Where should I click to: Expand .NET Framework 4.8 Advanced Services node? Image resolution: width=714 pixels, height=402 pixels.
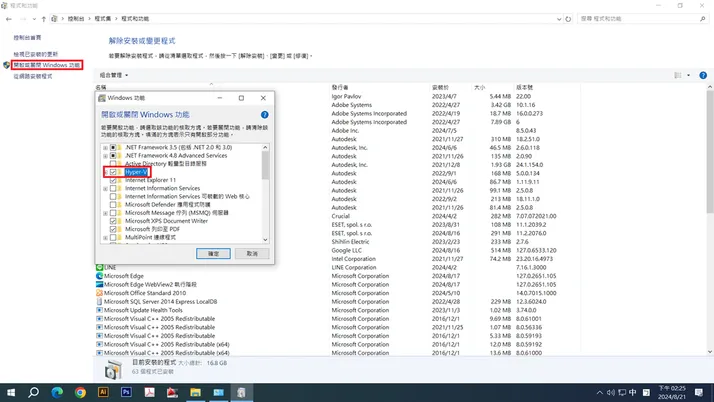[x=105, y=156]
